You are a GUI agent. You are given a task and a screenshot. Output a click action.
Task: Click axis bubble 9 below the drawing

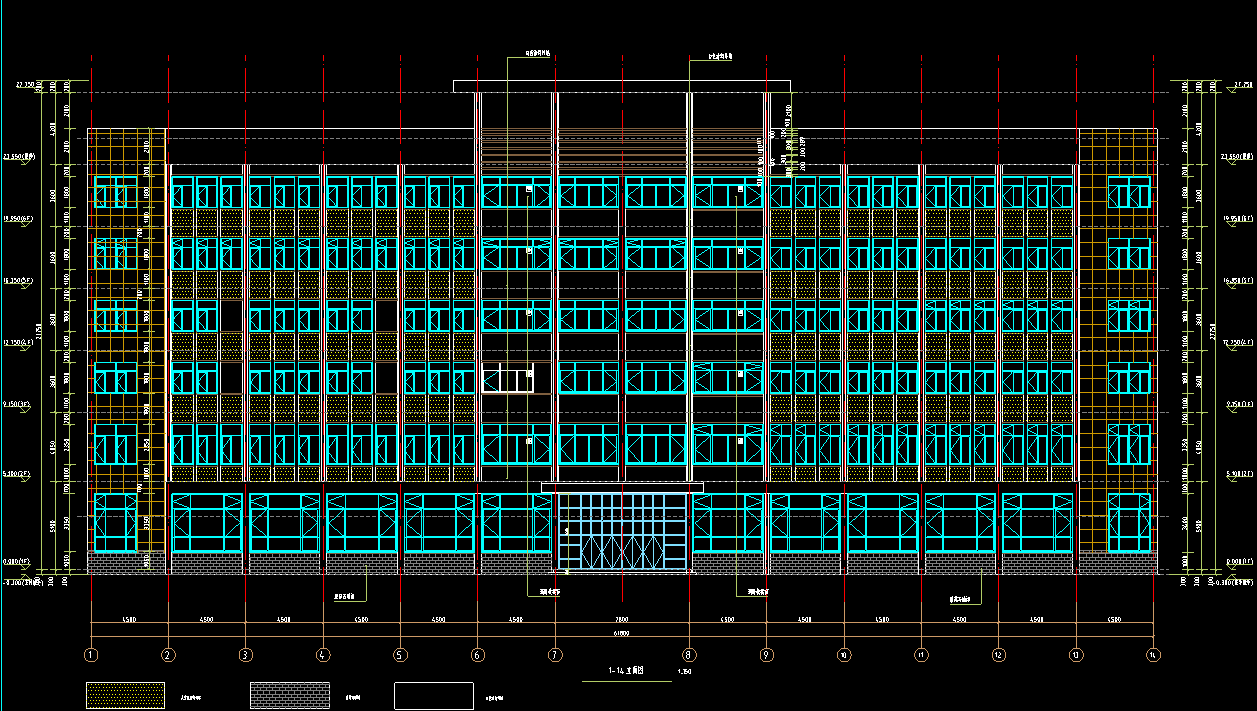(x=766, y=656)
